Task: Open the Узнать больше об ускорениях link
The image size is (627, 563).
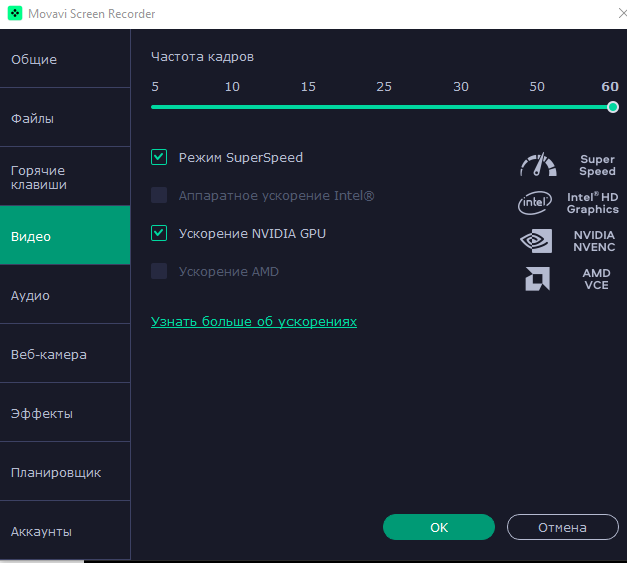Action: pos(254,321)
